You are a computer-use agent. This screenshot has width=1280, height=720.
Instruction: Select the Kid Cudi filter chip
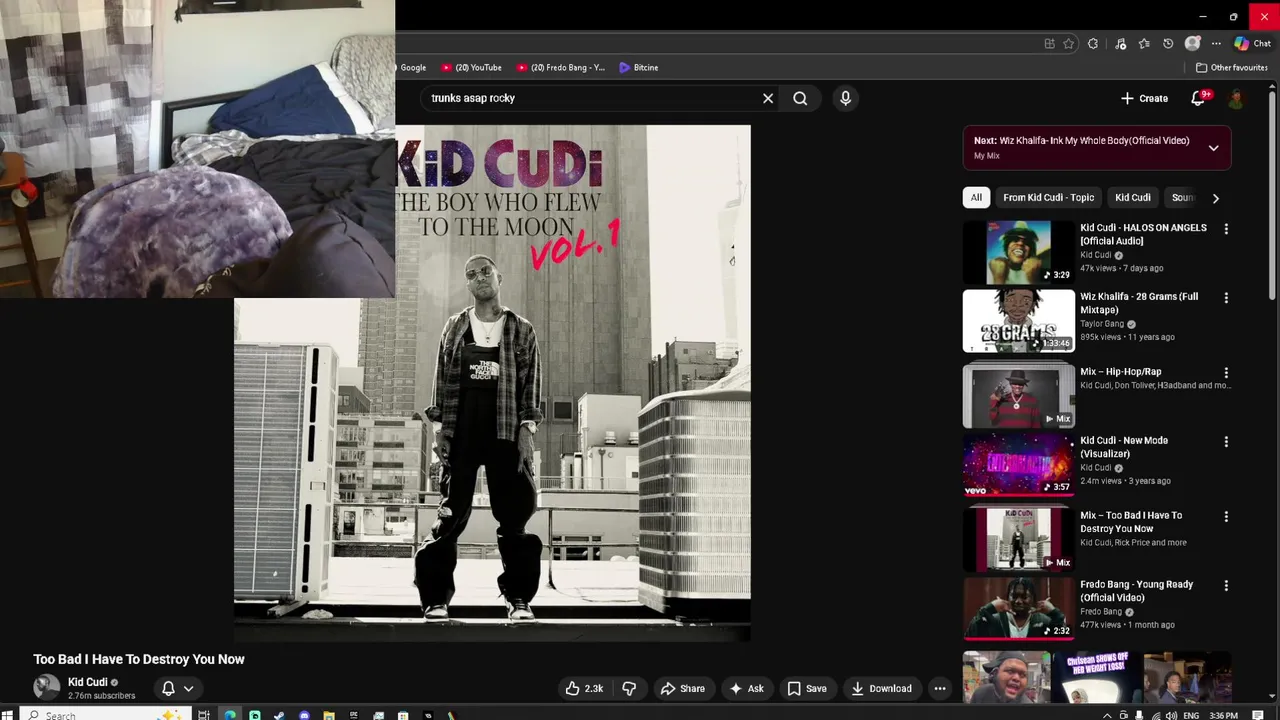point(1133,197)
